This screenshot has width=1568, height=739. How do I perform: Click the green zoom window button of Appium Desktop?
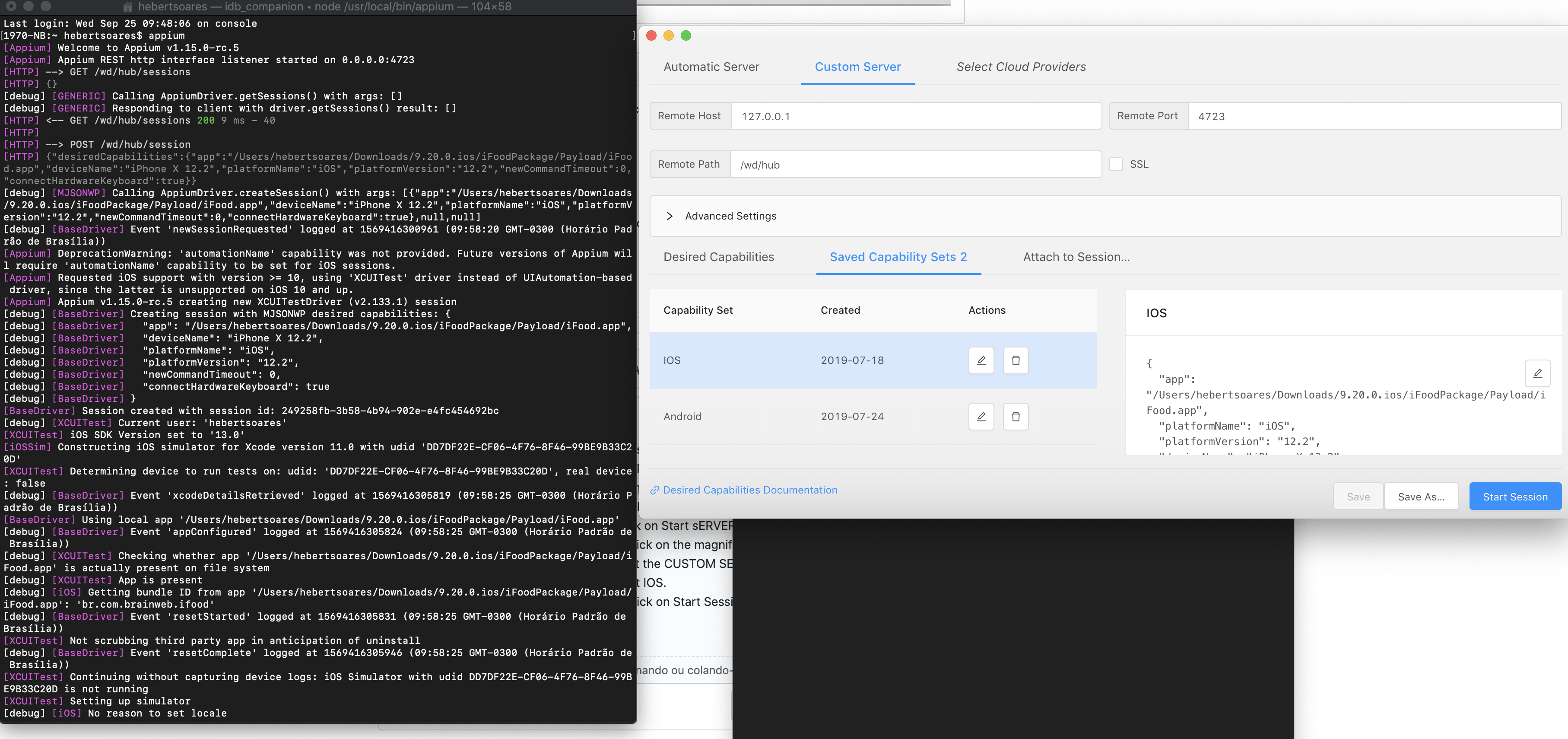click(x=686, y=35)
